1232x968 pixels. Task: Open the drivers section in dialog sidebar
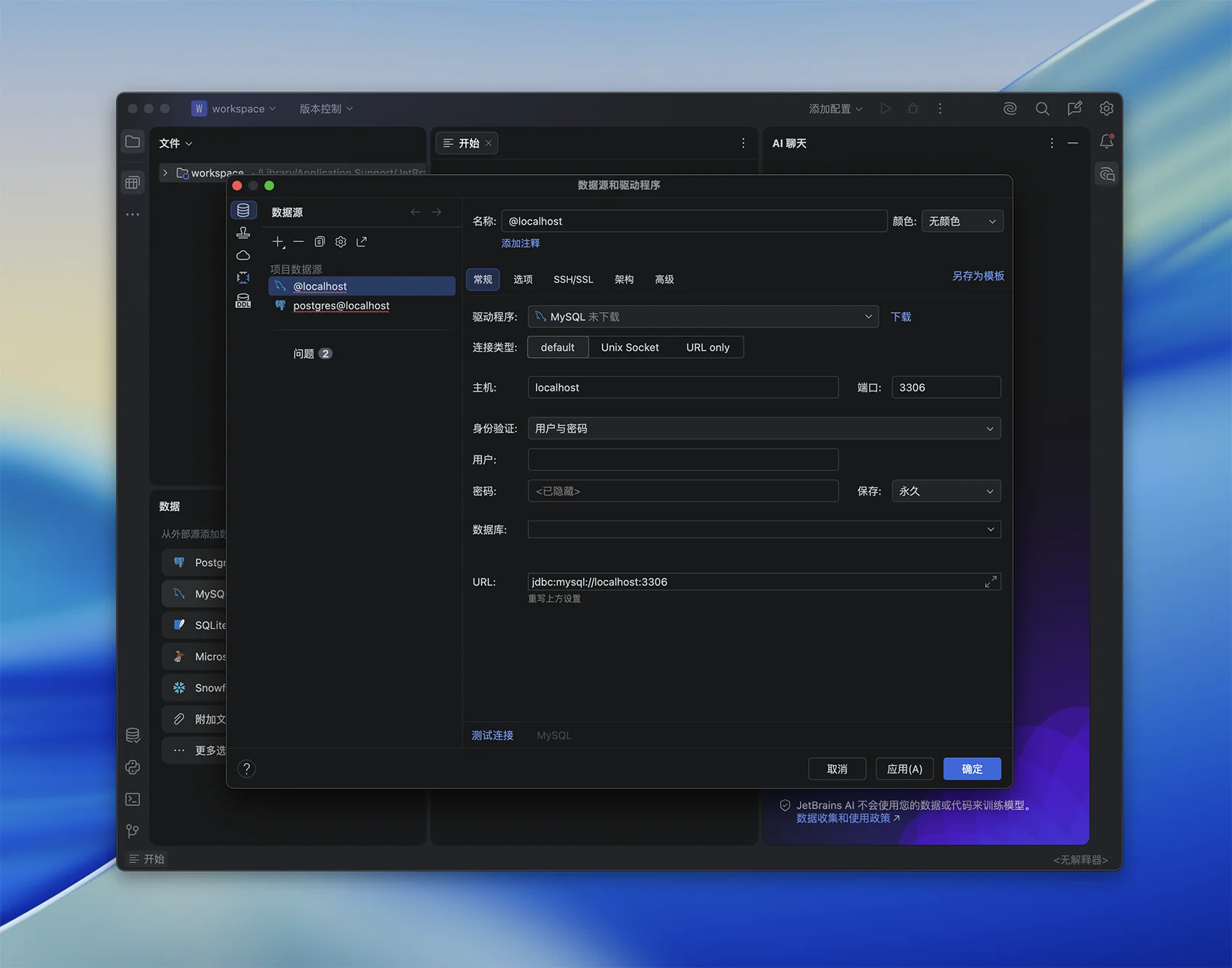[244, 233]
